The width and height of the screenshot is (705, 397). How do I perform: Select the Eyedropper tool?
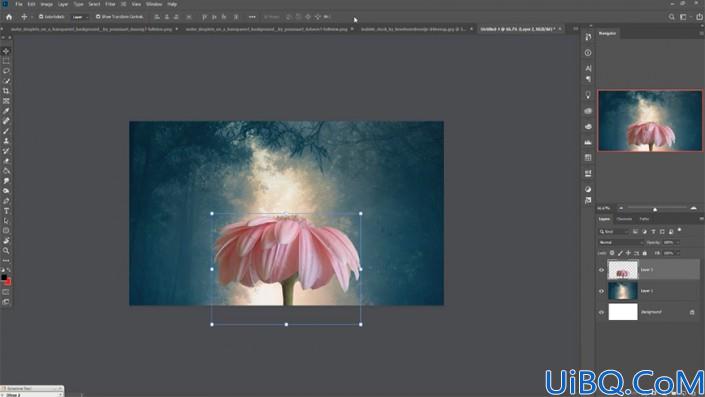pos(6,111)
